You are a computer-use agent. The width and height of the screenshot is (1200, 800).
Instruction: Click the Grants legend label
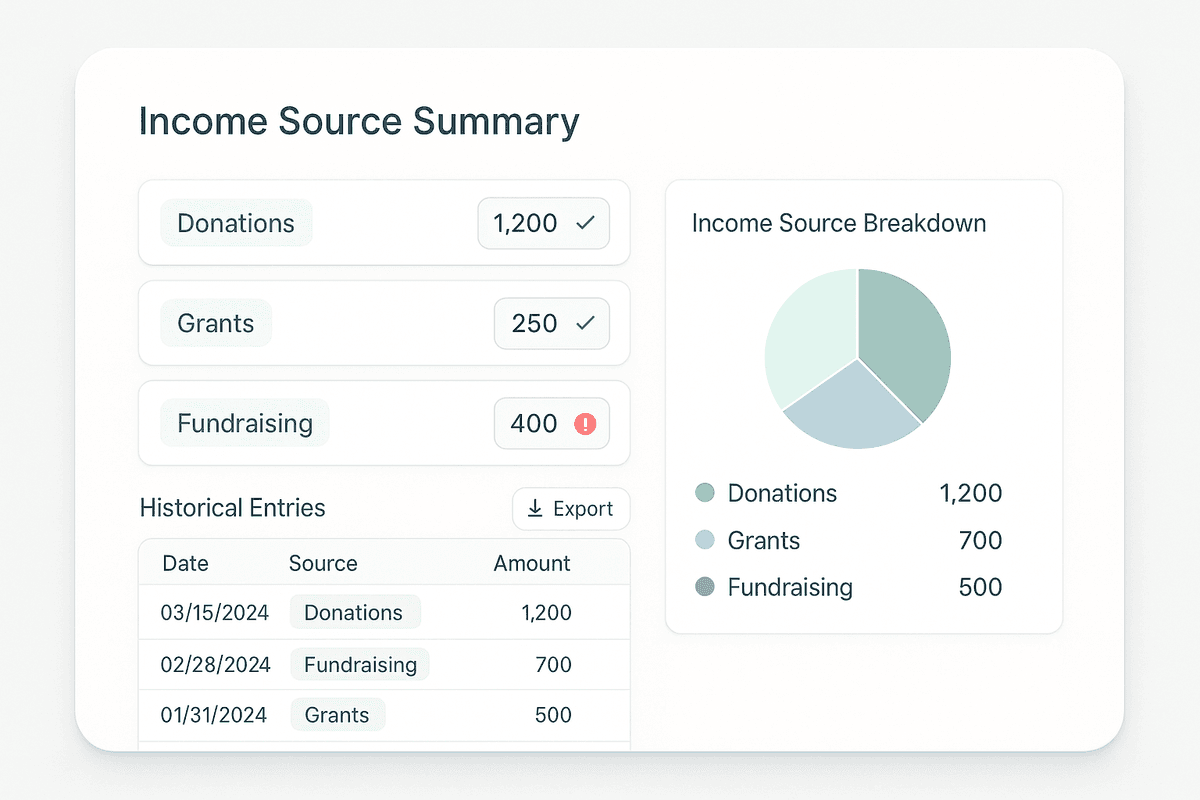click(x=764, y=540)
